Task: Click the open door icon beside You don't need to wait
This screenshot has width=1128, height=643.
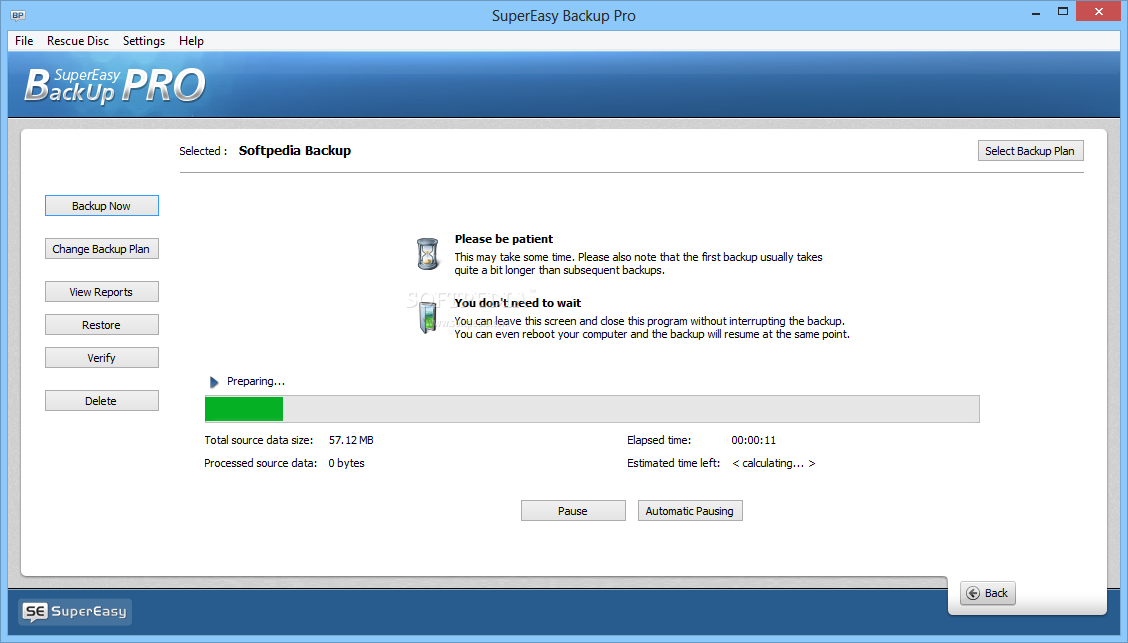Action: 428,318
